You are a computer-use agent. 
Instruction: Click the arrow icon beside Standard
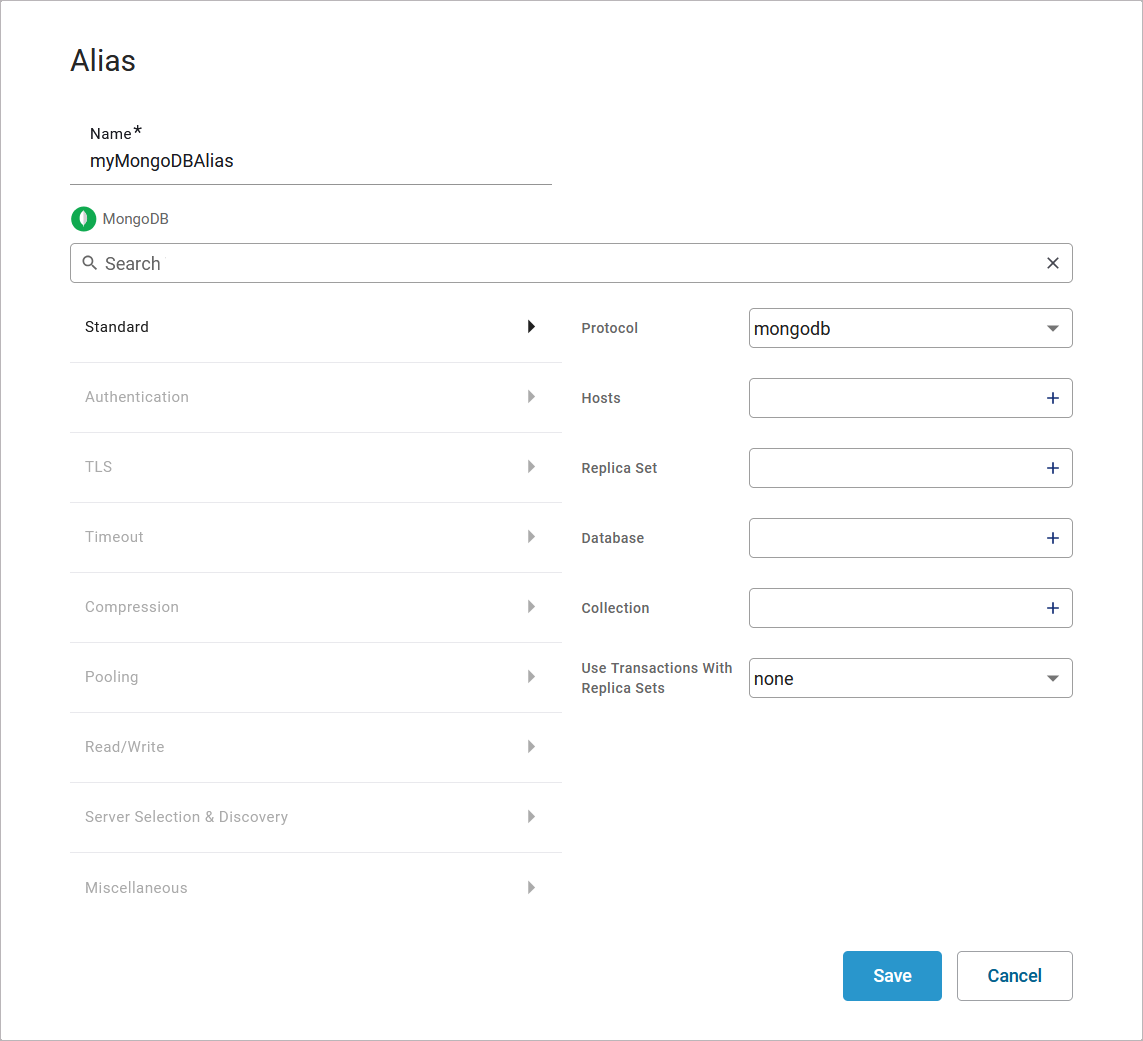[x=531, y=327]
